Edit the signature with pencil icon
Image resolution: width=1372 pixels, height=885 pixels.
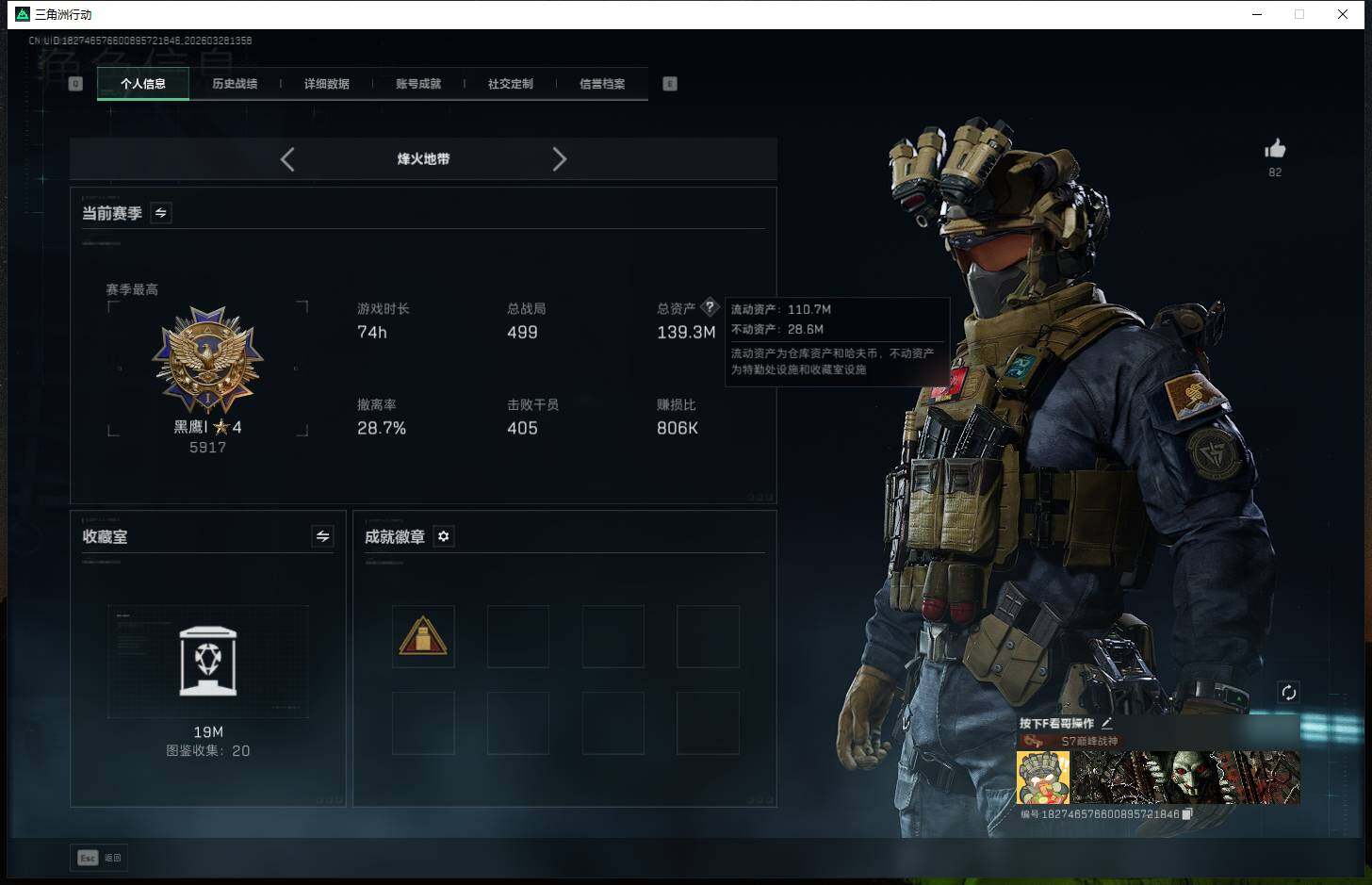point(1106,723)
